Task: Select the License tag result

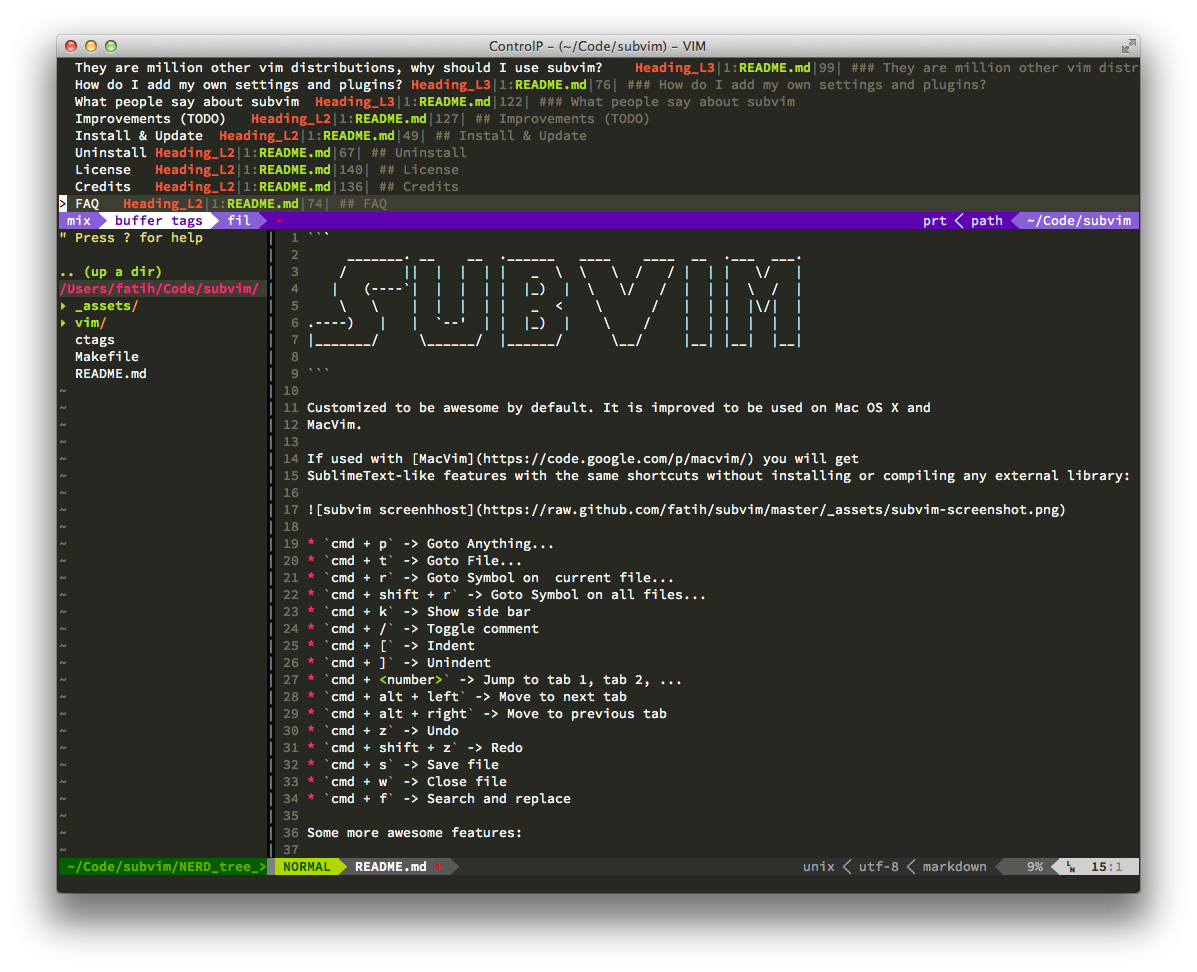Action: click(x=599, y=170)
